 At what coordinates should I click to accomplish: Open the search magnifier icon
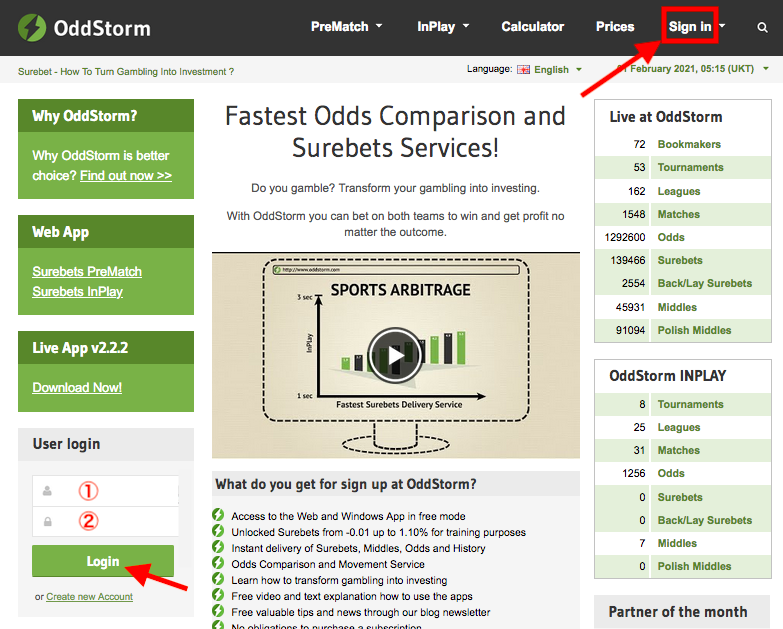click(762, 27)
